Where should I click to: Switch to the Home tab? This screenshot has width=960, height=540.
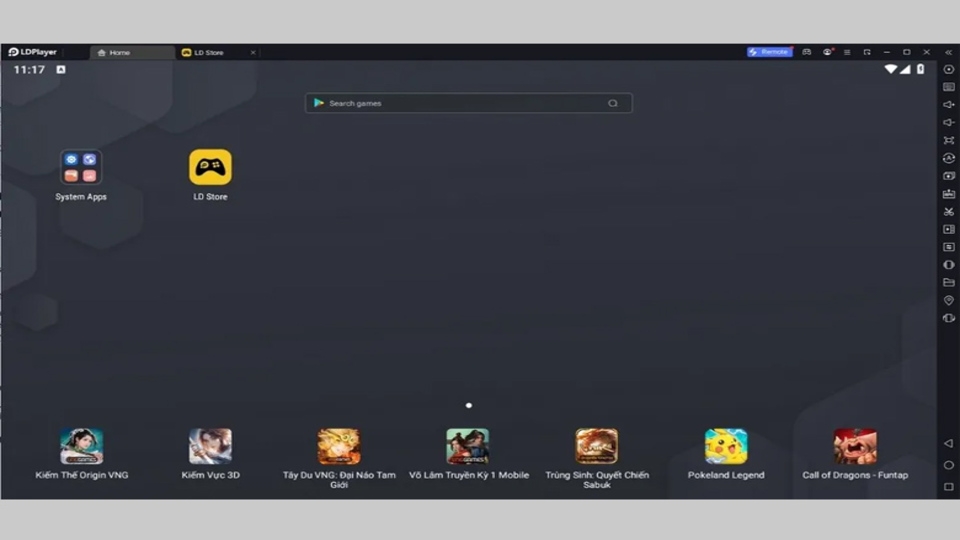[132, 53]
